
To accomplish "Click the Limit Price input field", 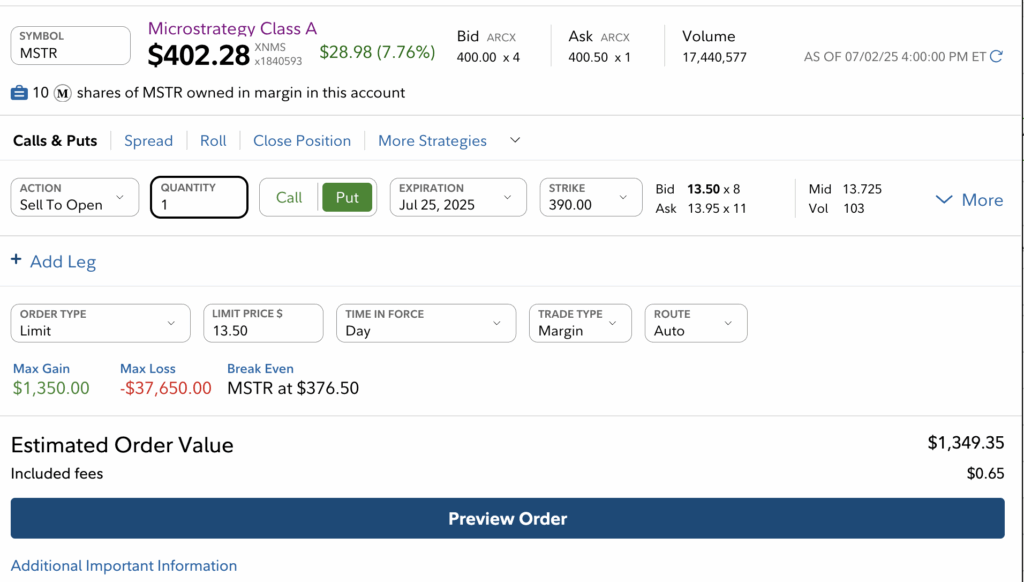I will click(x=263, y=323).
